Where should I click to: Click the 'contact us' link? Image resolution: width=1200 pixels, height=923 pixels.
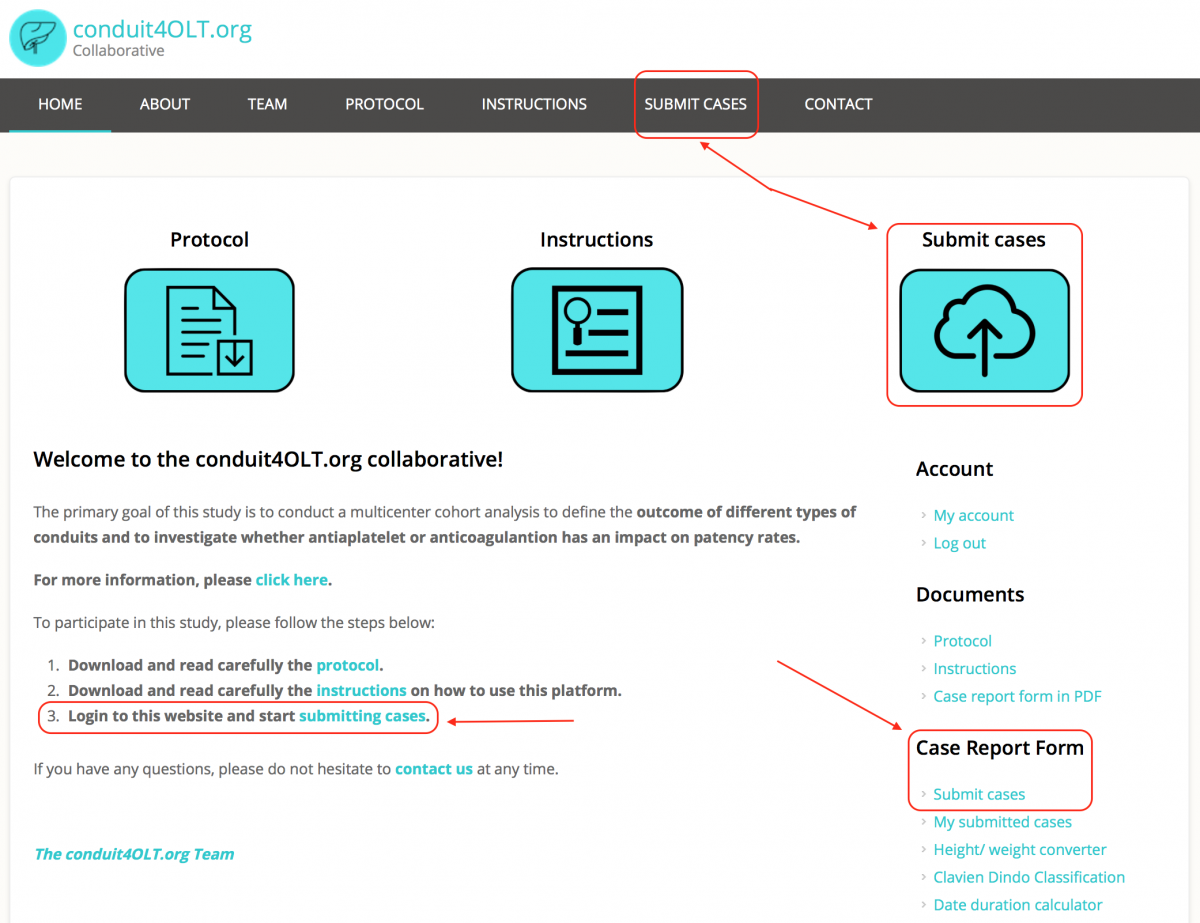434,770
